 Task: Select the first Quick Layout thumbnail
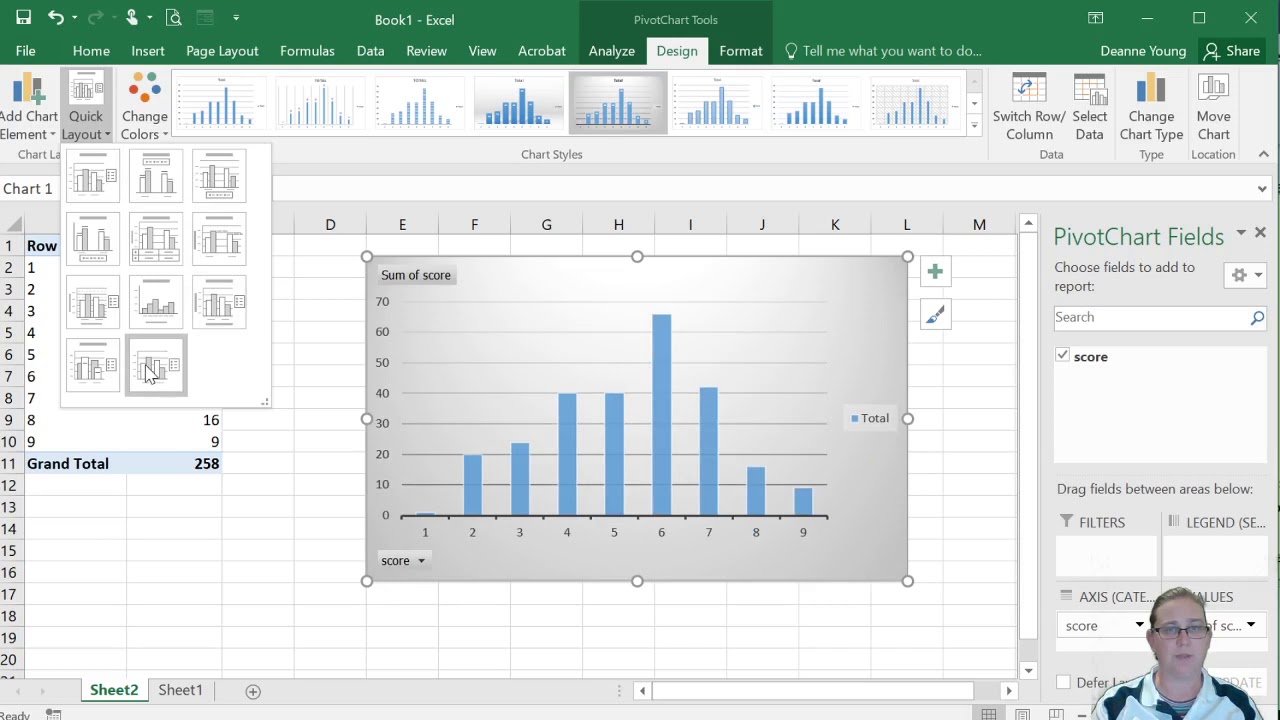pos(93,176)
